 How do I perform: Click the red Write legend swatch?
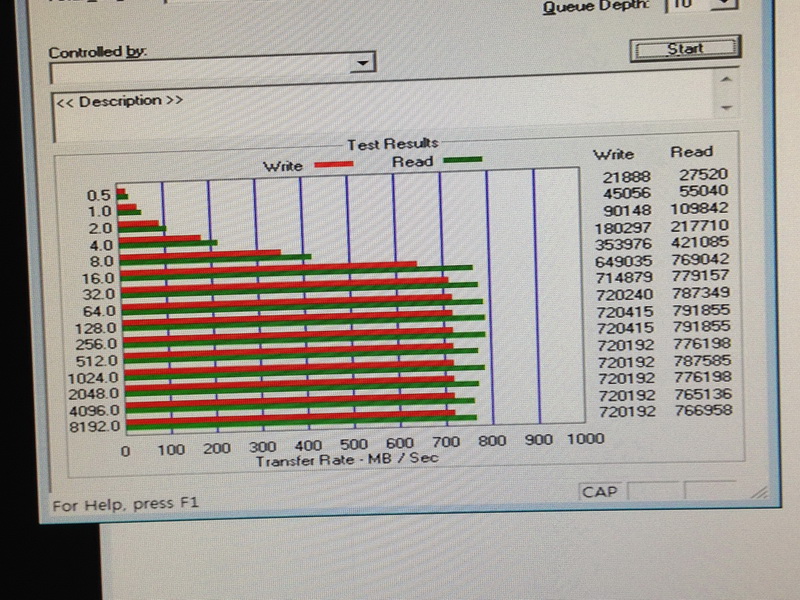[x=334, y=164]
